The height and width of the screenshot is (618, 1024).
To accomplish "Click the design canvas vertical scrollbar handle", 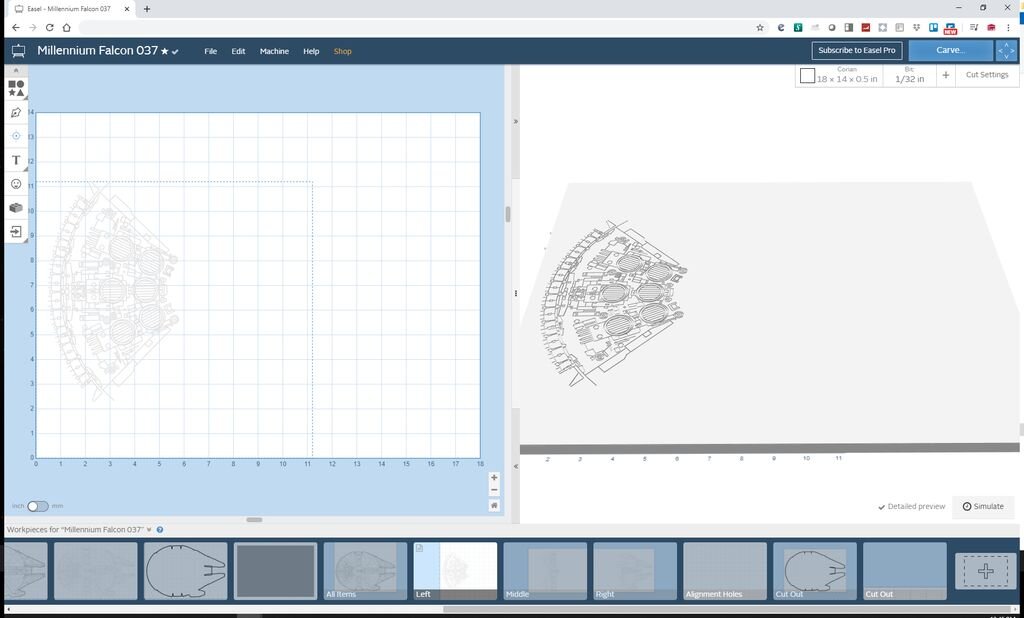I will point(507,214).
